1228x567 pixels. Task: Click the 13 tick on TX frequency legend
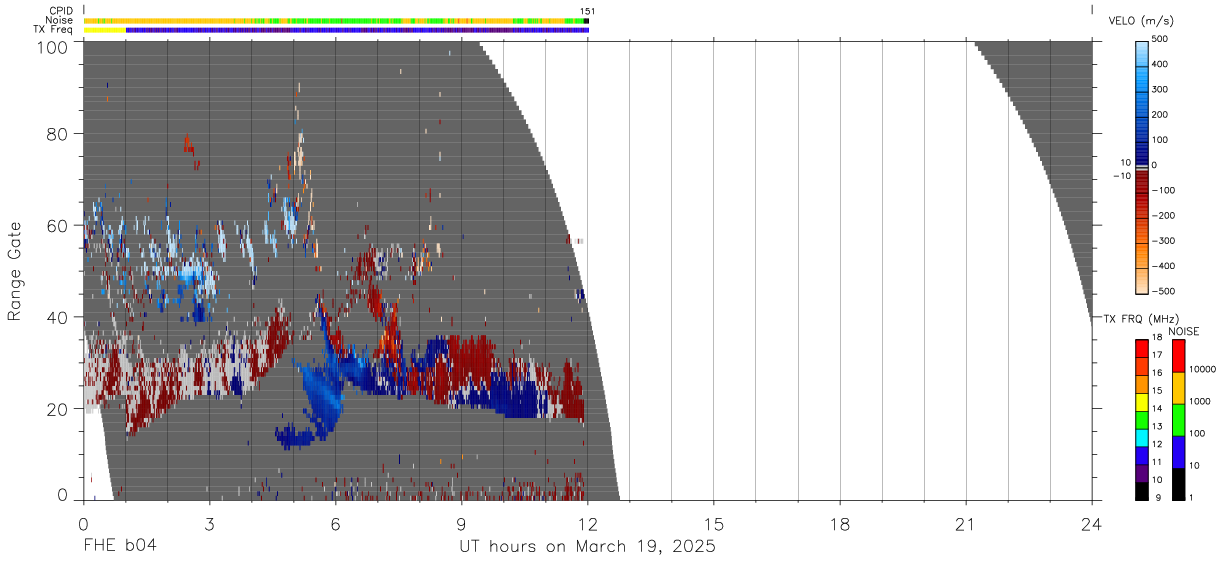click(1156, 427)
